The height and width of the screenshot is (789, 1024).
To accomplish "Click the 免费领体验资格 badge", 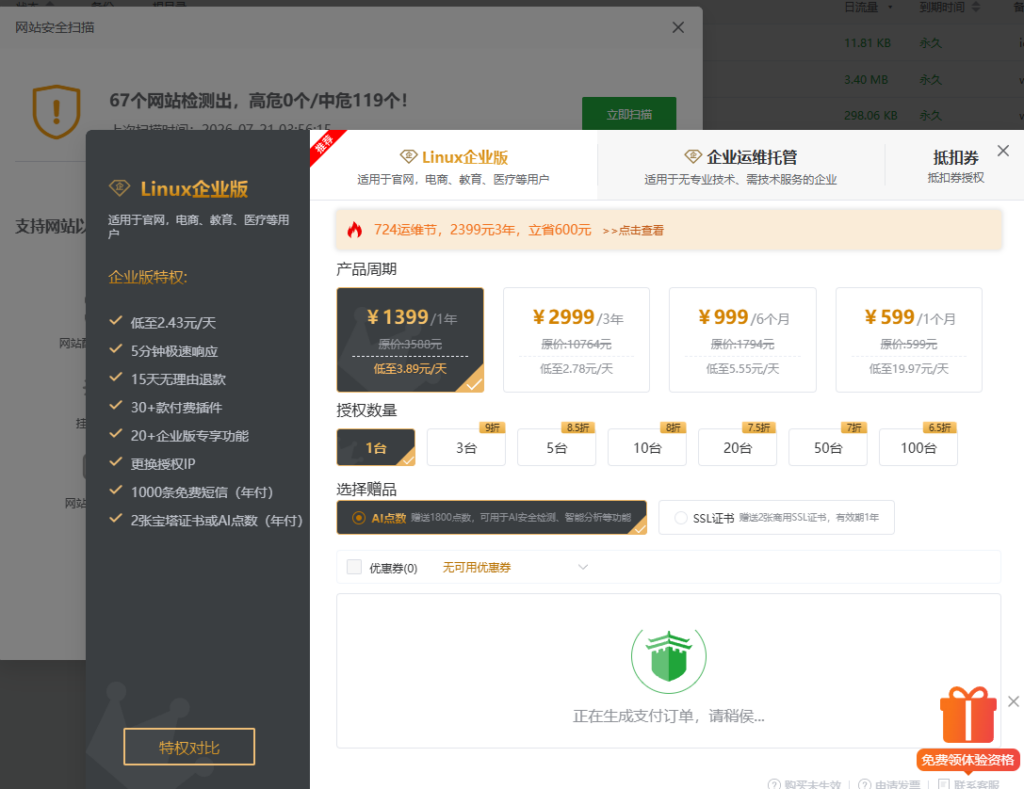I will click(968, 760).
